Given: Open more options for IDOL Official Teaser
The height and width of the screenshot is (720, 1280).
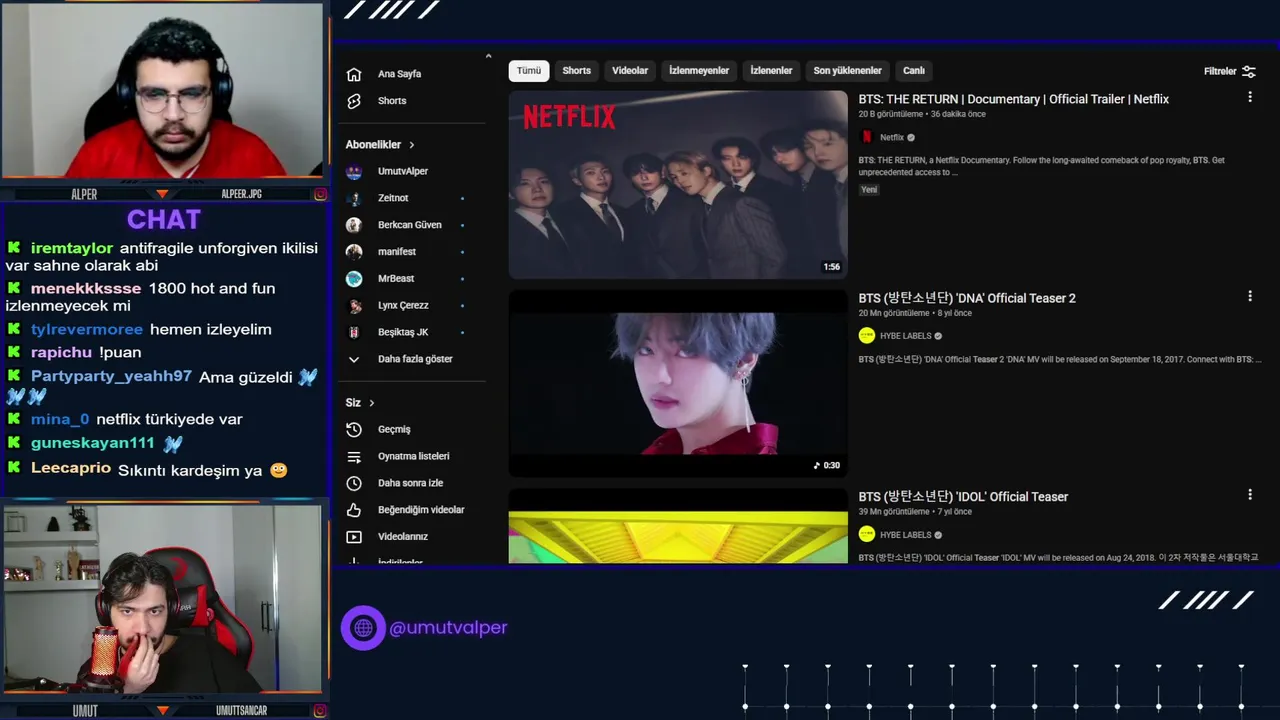Looking at the screenshot, I should (1250, 494).
